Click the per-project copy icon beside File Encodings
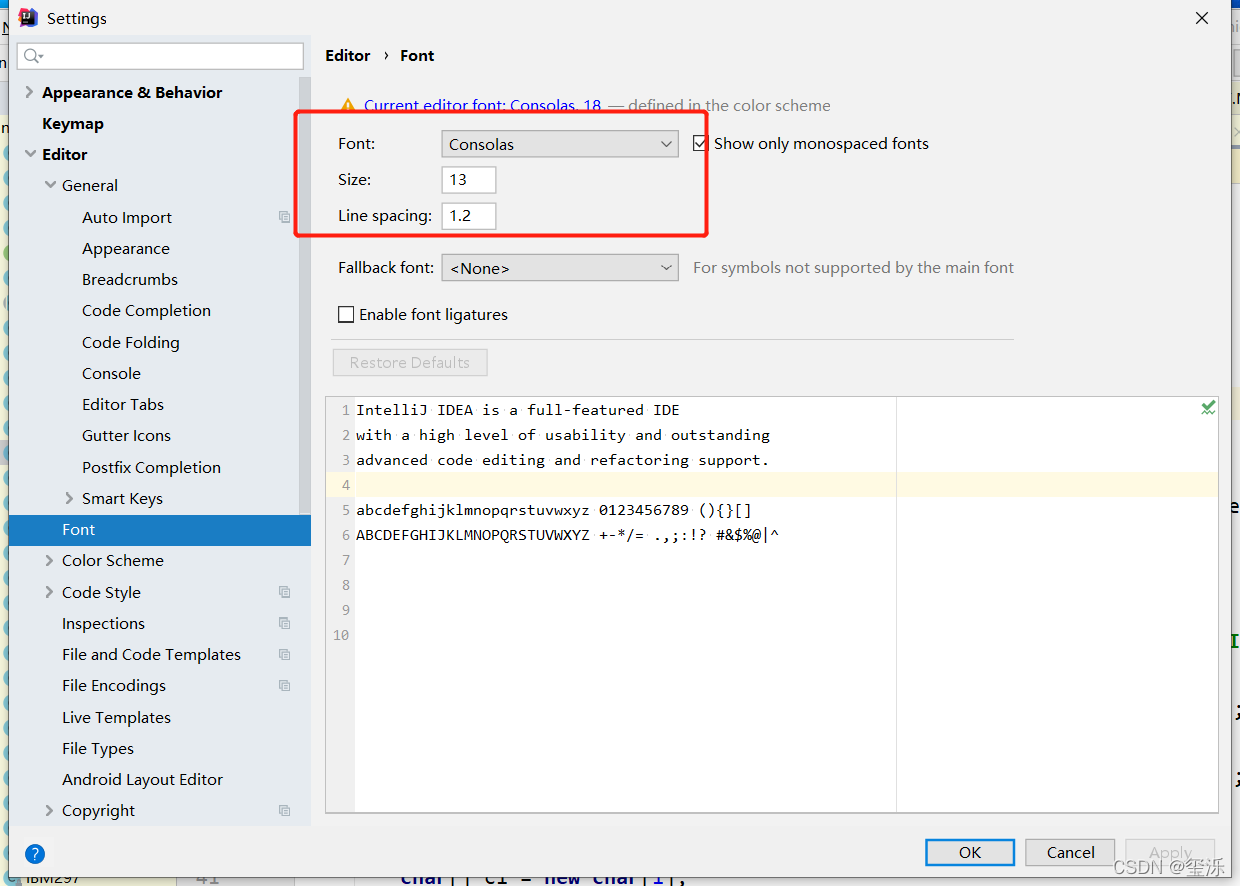 click(x=284, y=686)
